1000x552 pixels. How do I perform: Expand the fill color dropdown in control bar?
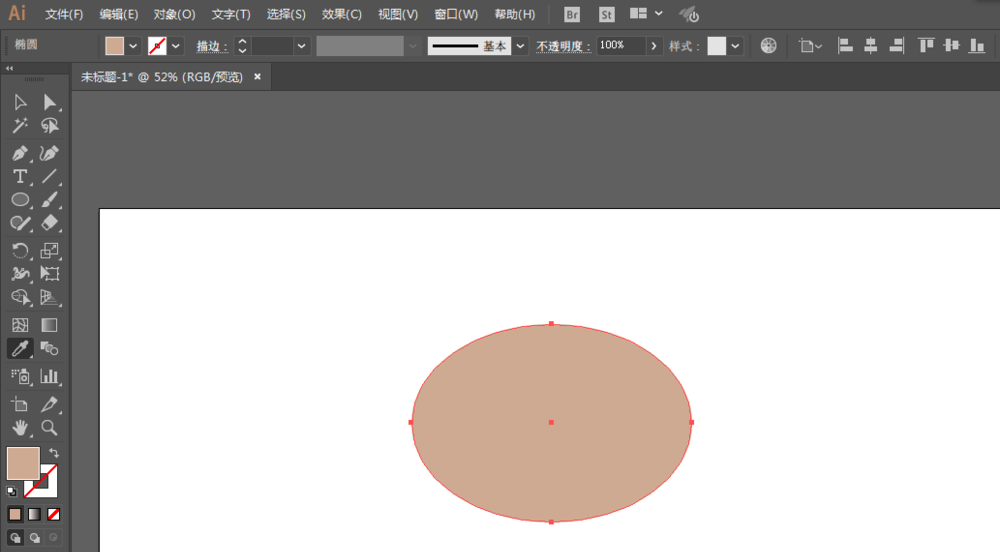(x=133, y=46)
